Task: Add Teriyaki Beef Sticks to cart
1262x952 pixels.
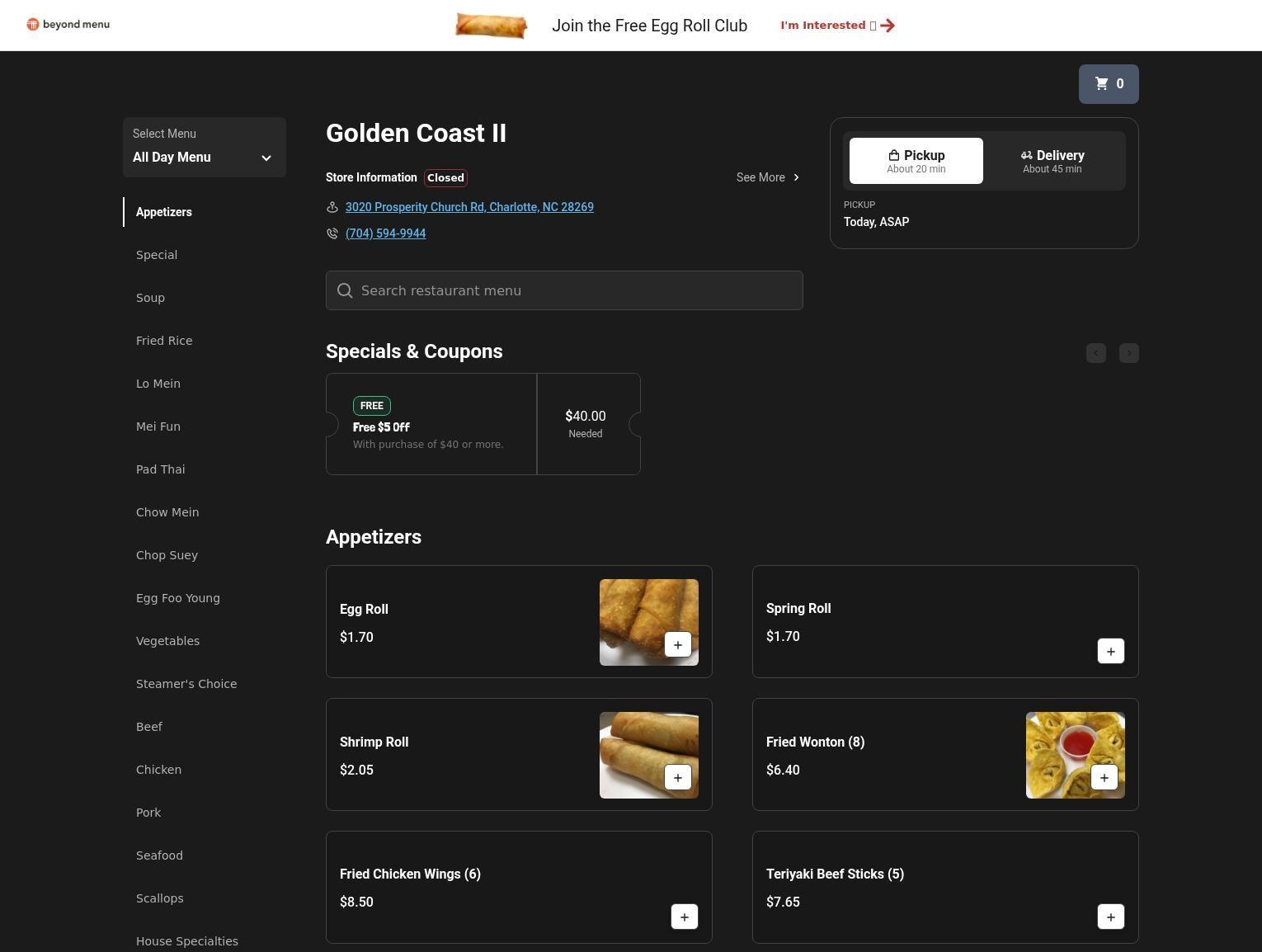Action: [1110, 917]
